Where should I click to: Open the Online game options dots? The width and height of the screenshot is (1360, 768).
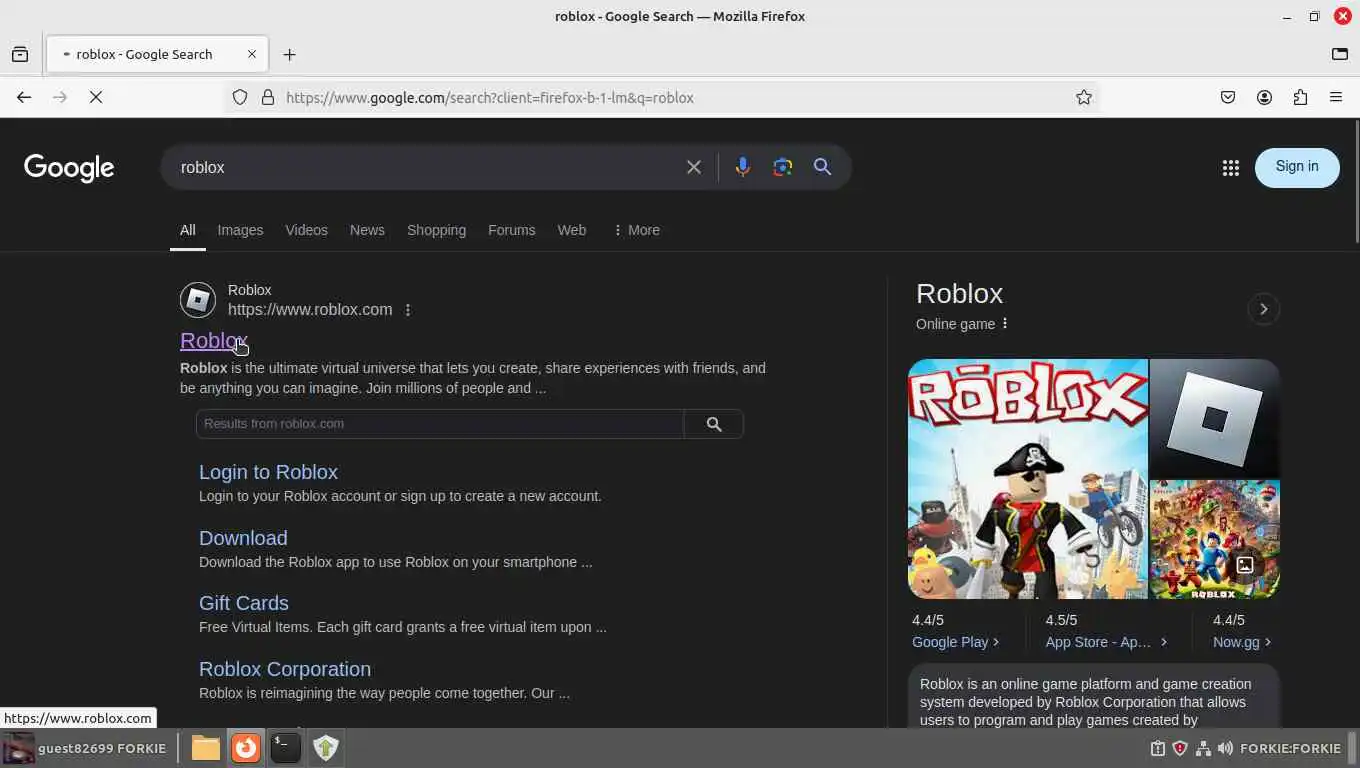click(x=1005, y=323)
